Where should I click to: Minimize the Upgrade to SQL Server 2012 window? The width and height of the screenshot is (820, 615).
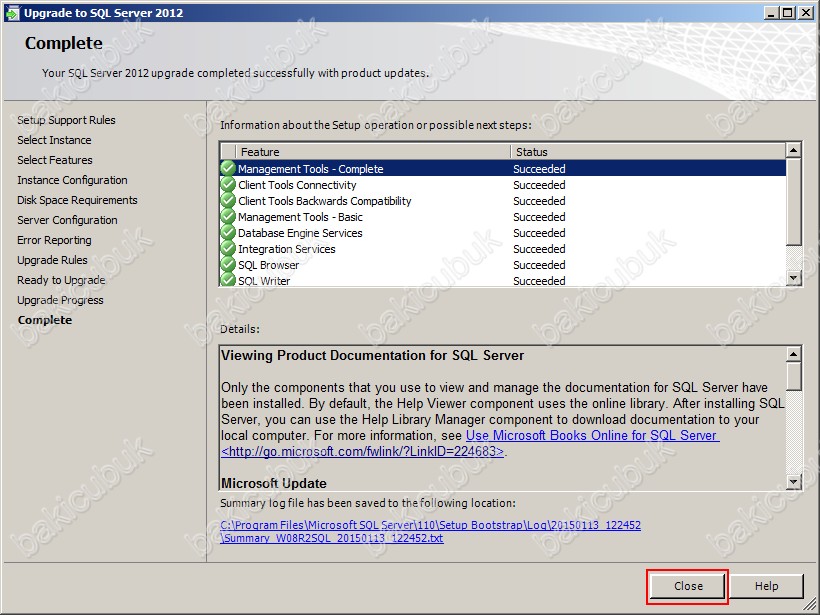771,13
